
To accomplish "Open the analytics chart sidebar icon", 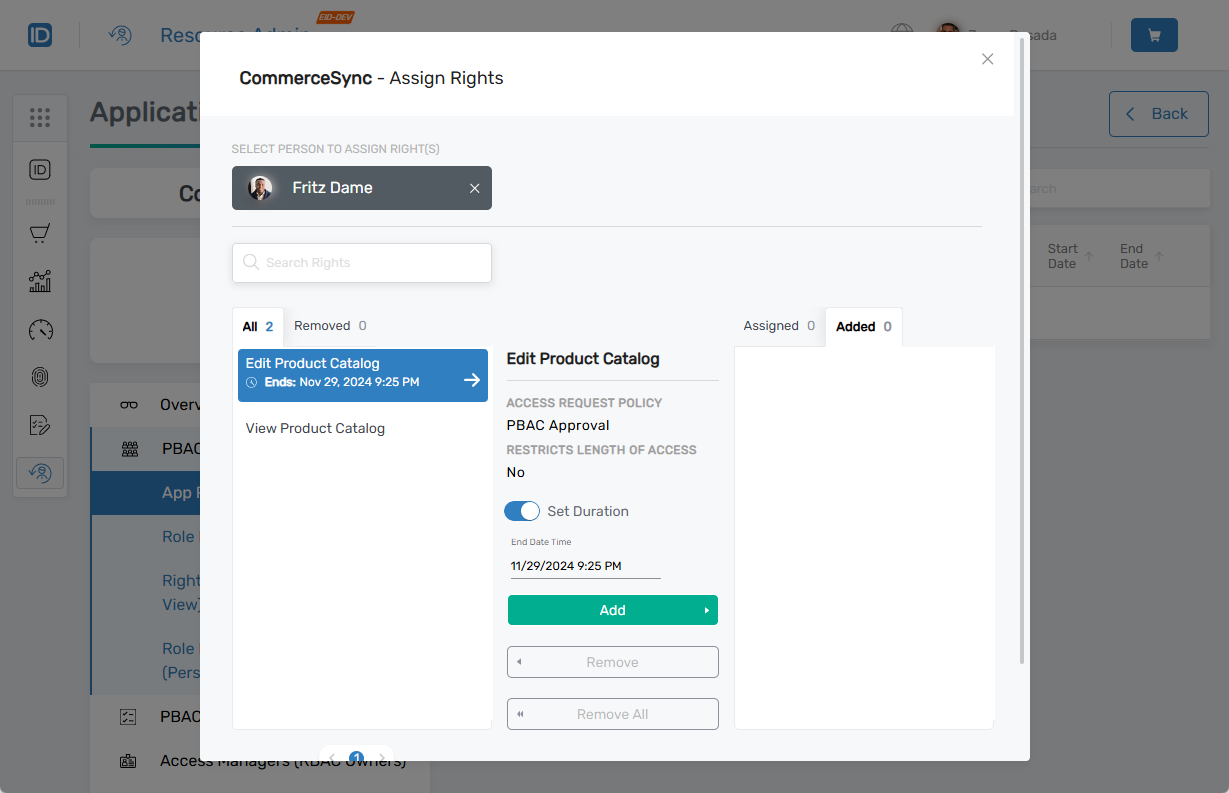I will coord(40,281).
